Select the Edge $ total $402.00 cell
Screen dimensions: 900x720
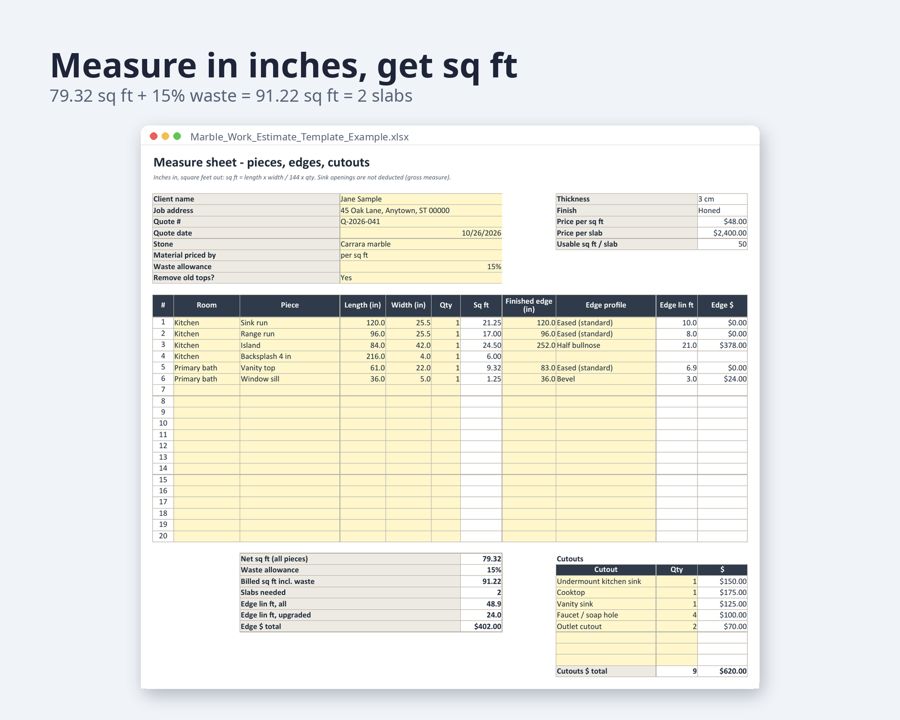(481, 626)
